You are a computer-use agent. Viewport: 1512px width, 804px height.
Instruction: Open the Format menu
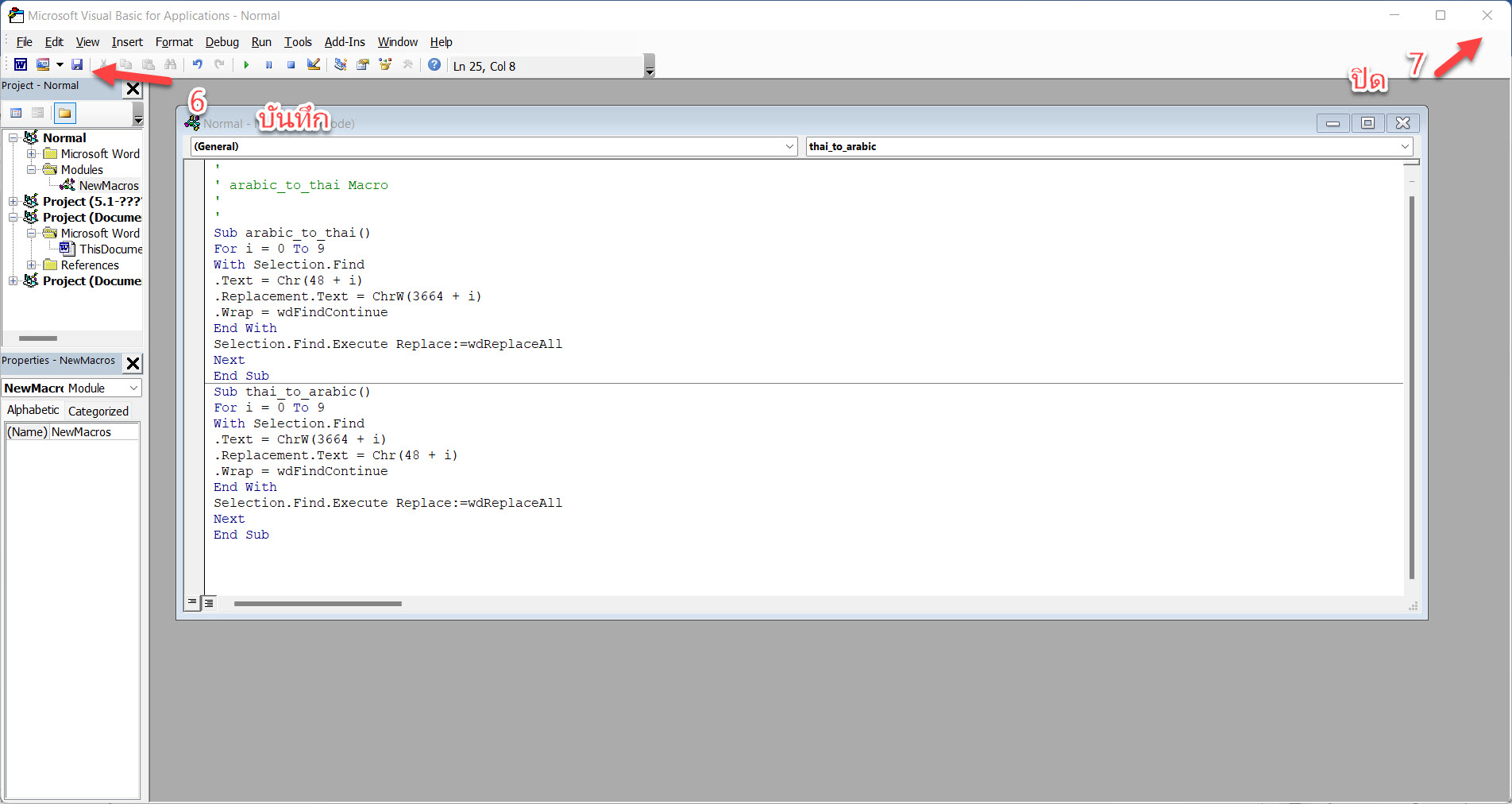point(174,42)
